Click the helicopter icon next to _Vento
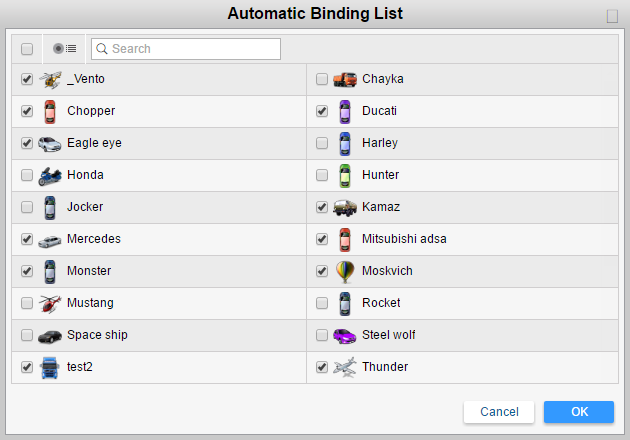The height and width of the screenshot is (440, 630). click(x=50, y=79)
